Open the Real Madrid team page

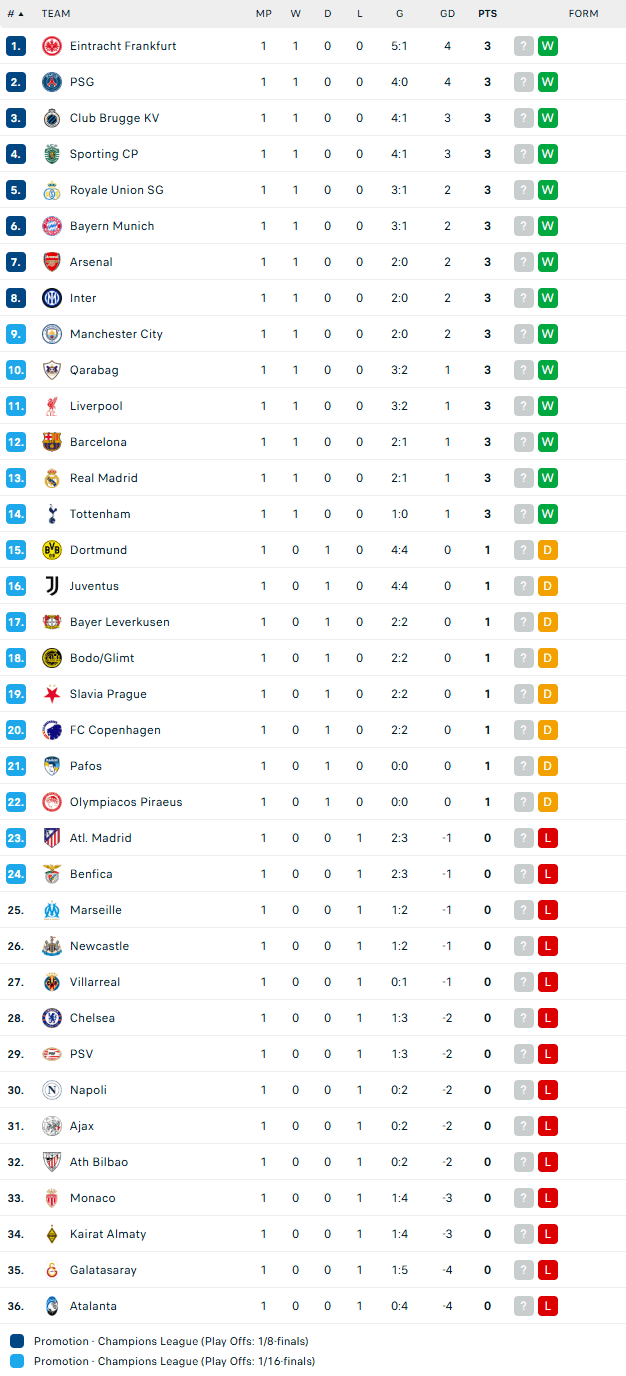pyautogui.click(x=104, y=478)
